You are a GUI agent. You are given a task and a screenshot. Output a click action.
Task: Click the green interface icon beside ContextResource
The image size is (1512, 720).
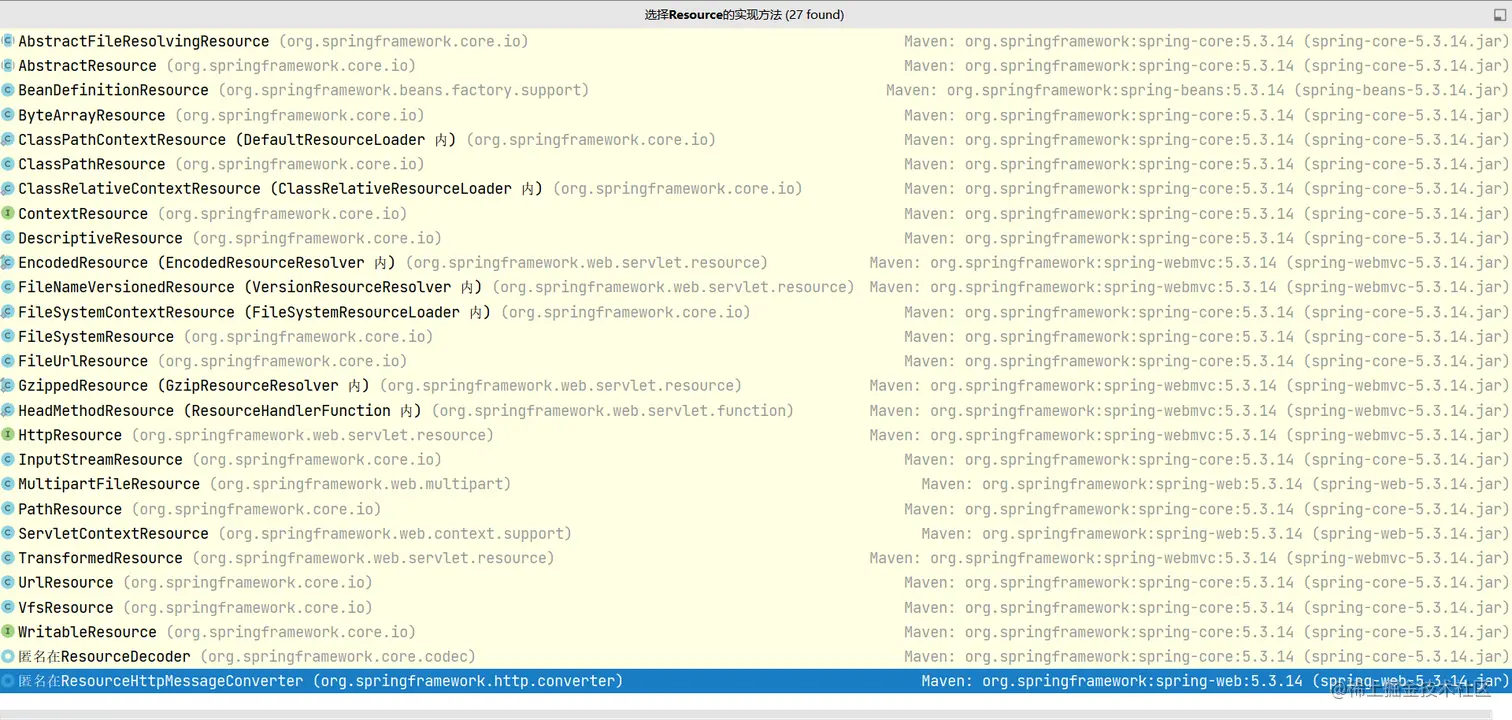8,213
